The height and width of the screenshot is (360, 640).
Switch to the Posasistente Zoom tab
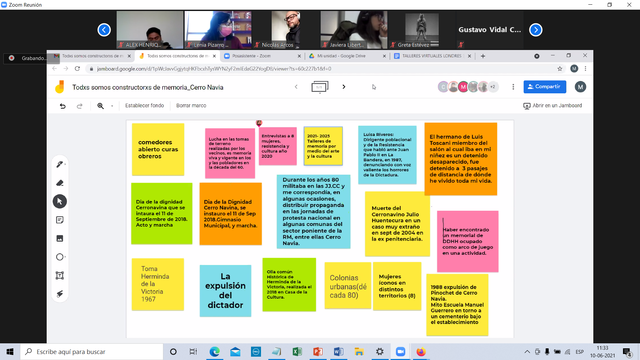pos(262,56)
